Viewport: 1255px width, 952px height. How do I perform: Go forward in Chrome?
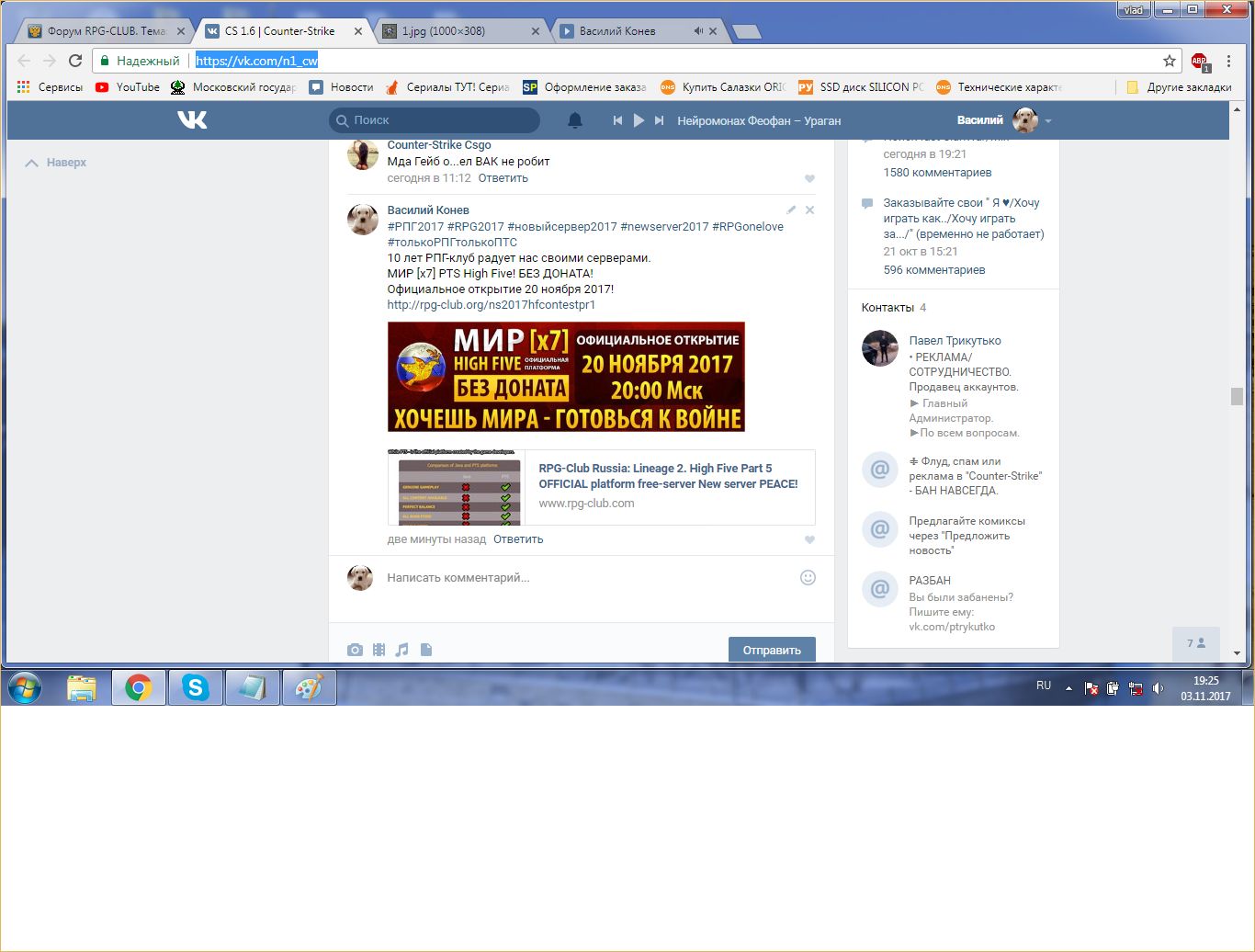coord(50,61)
